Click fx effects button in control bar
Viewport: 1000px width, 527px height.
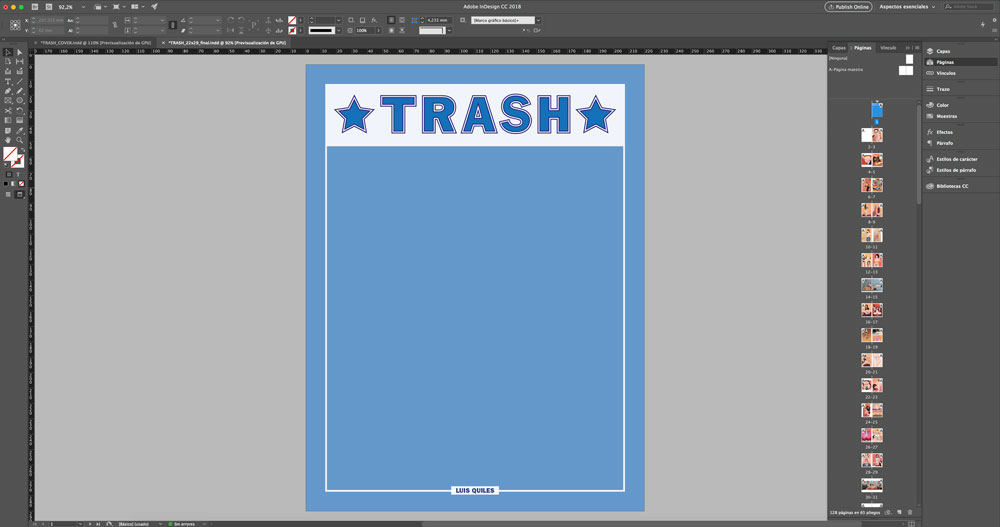coord(374,20)
